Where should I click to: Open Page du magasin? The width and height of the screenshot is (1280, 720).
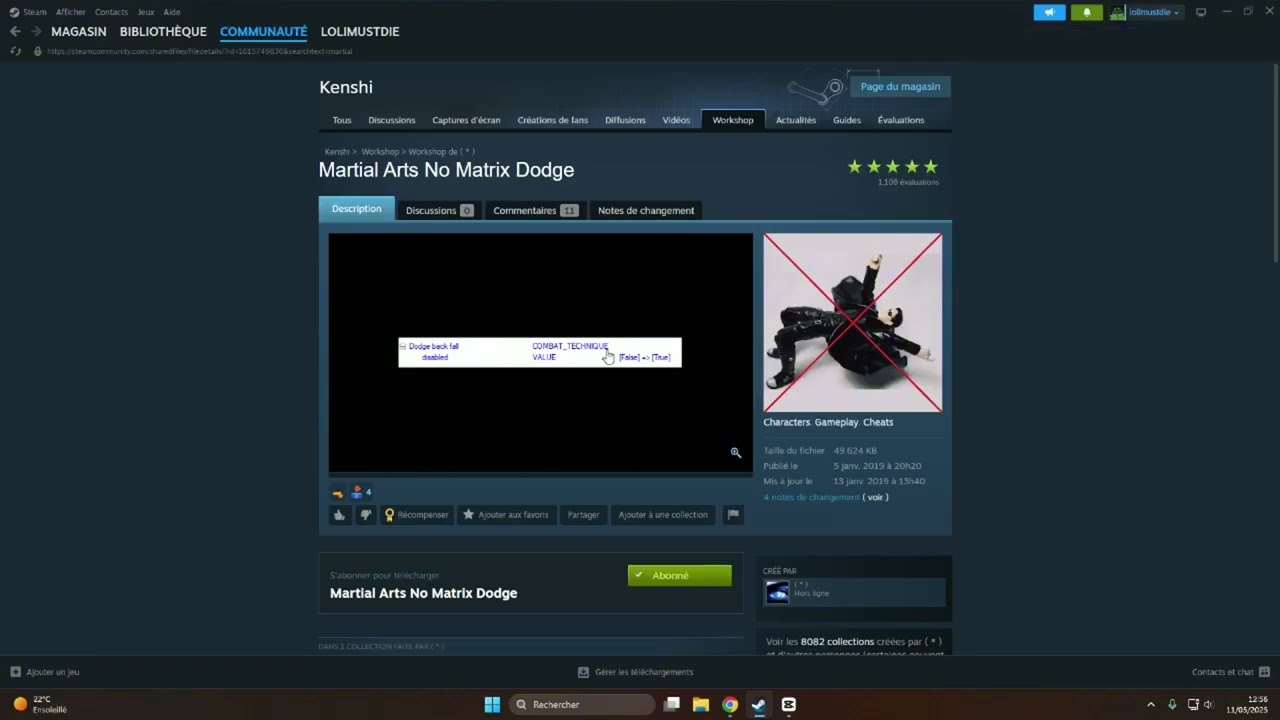(900, 86)
